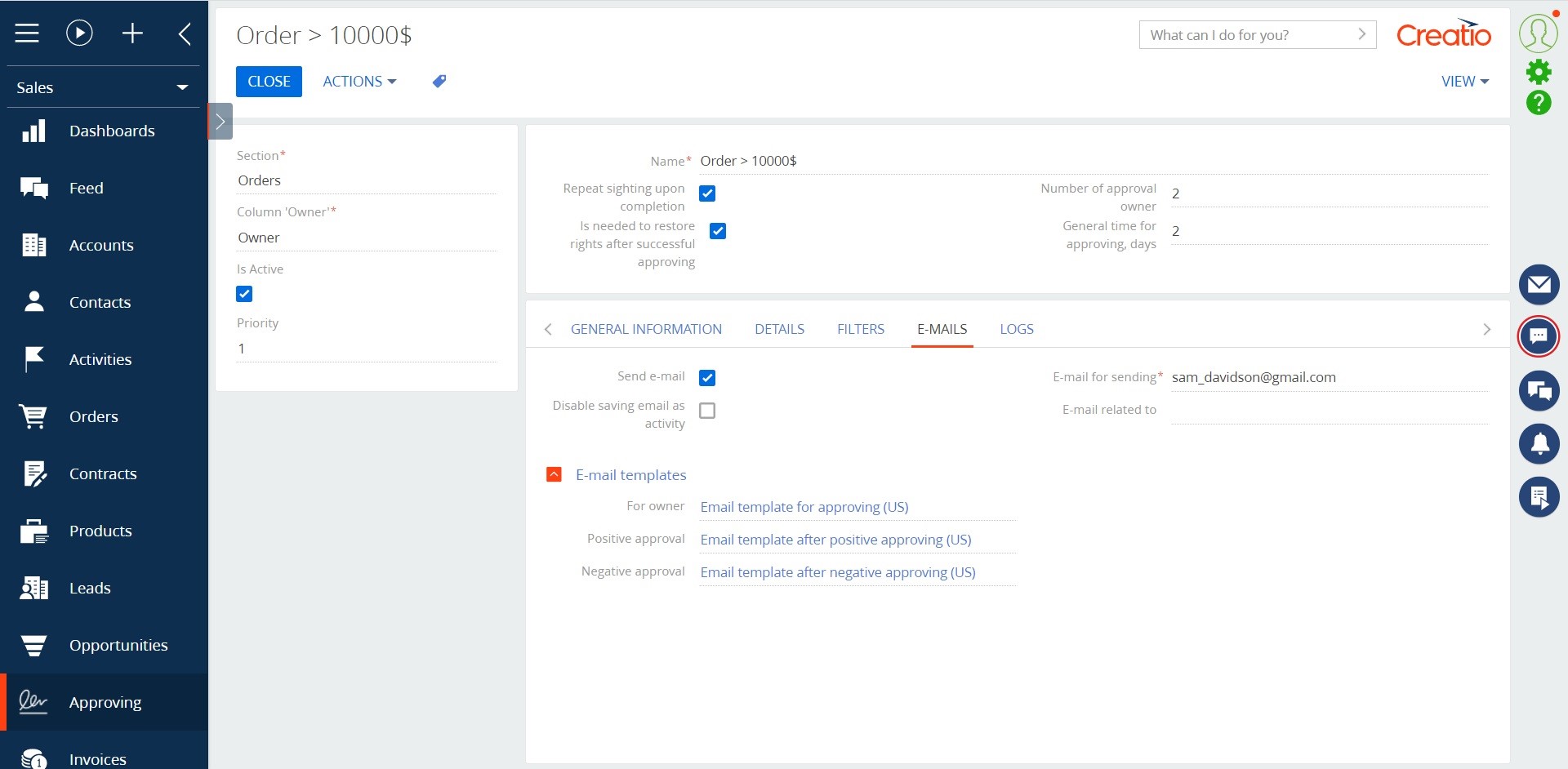
Task: Open the notifications bell
Action: (x=1539, y=443)
